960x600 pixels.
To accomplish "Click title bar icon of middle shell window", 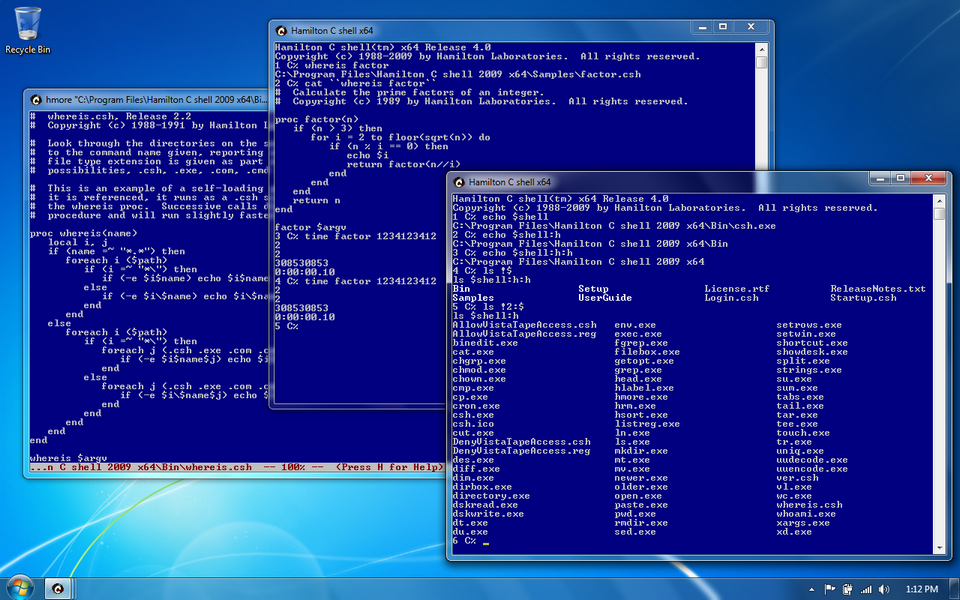I will point(281,31).
